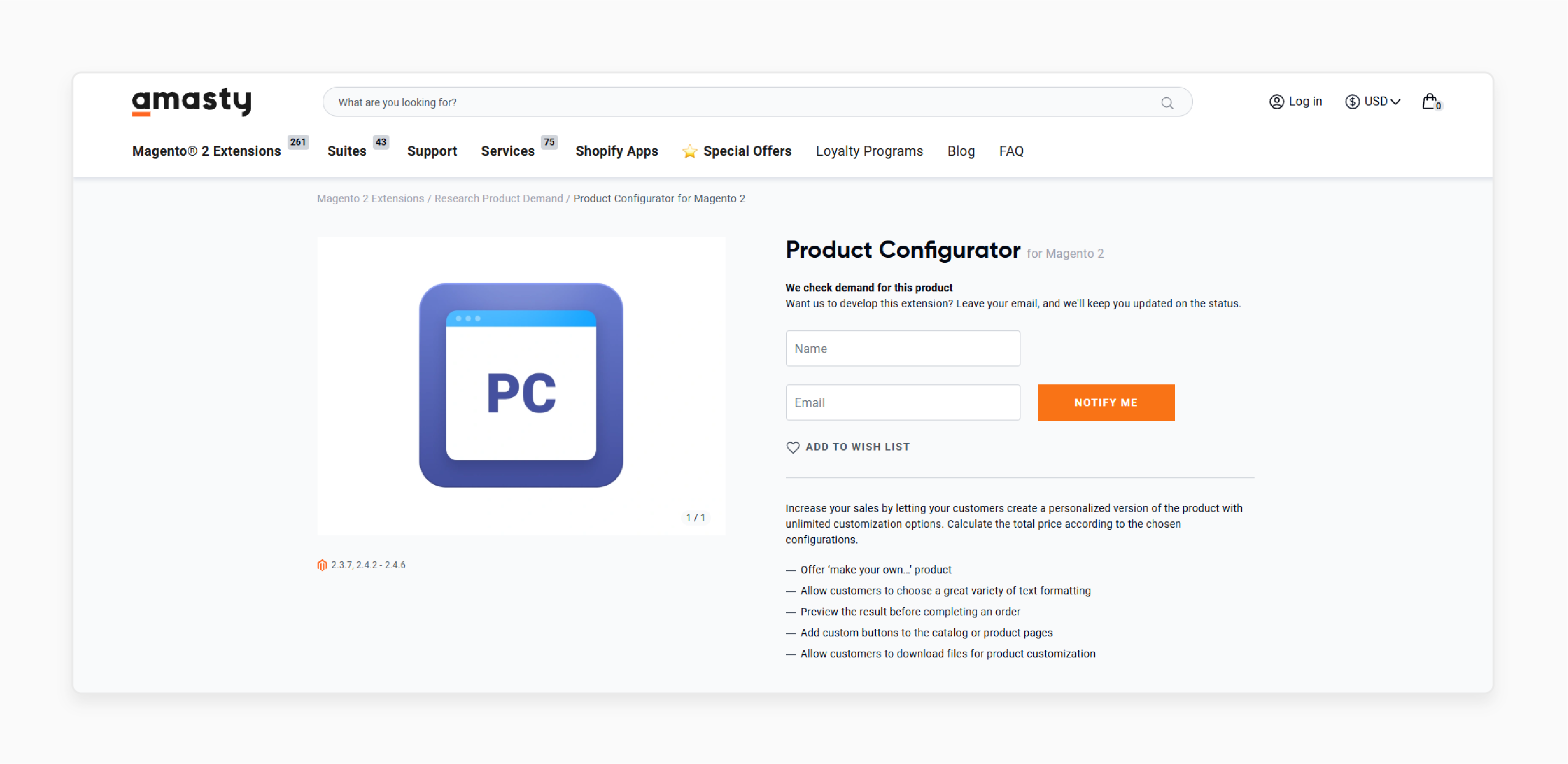Image resolution: width=1568 pixels, height=764 pixels.
Task: Go to Shopify Apps
Action: [617, 152]
